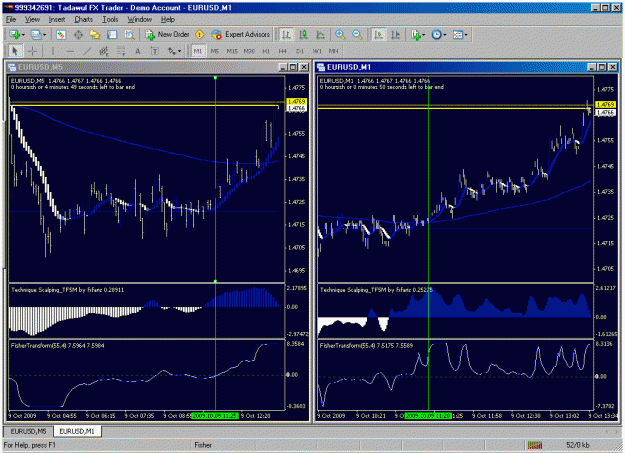
Task: Select the Text tool labeled A
Action: pos(138,51)
